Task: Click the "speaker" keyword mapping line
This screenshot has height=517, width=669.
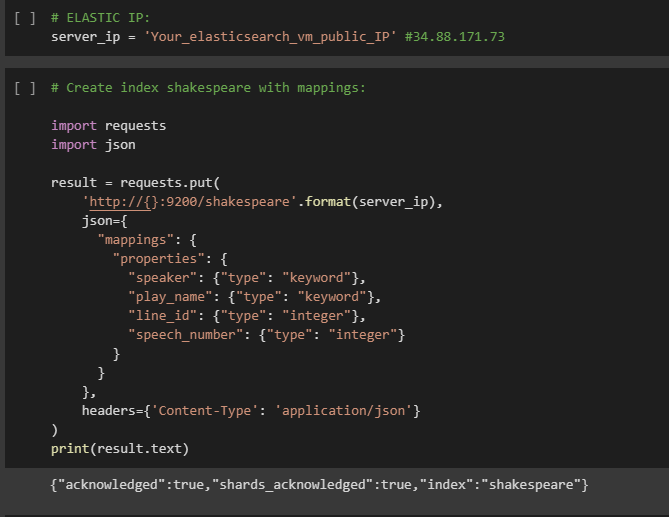Action: 247,278
